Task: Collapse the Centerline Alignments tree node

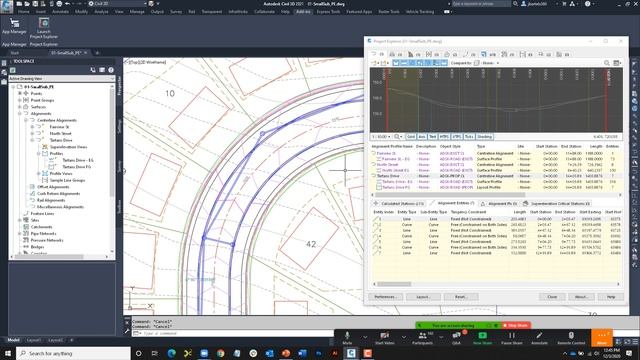Action: pos(26,120)
